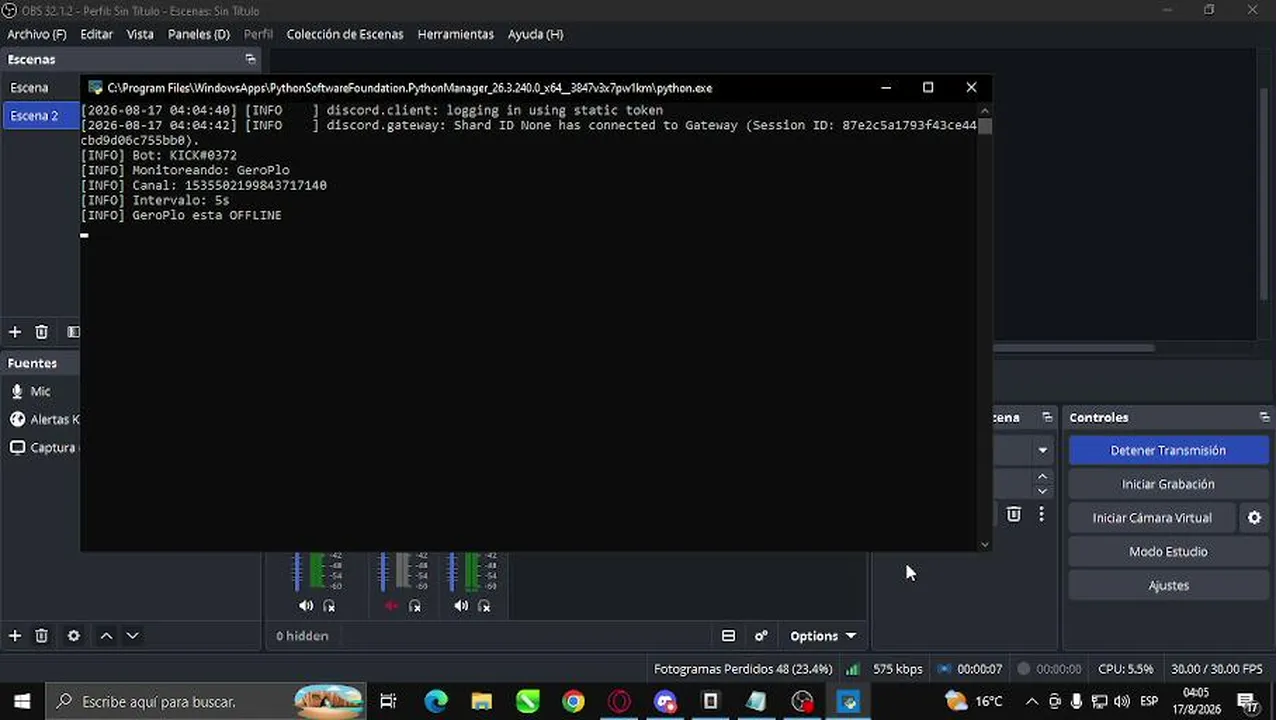This screenshot has height=720, width=1276.
Task: Switch mixer to vertical layout icon
Action: [728, 636]
